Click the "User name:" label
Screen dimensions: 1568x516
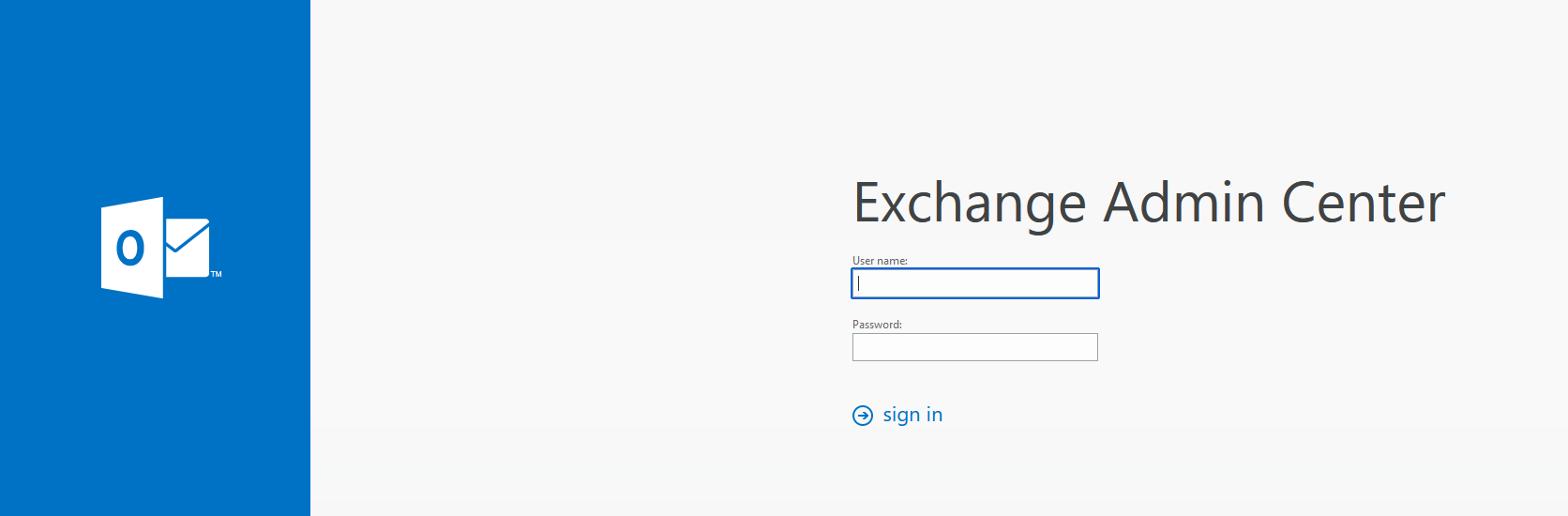(x=880, y=261)
